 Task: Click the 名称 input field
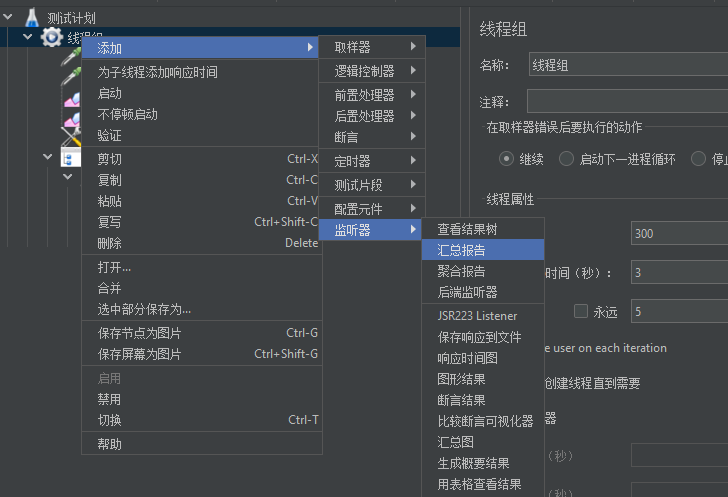click(x=627, y=65)
